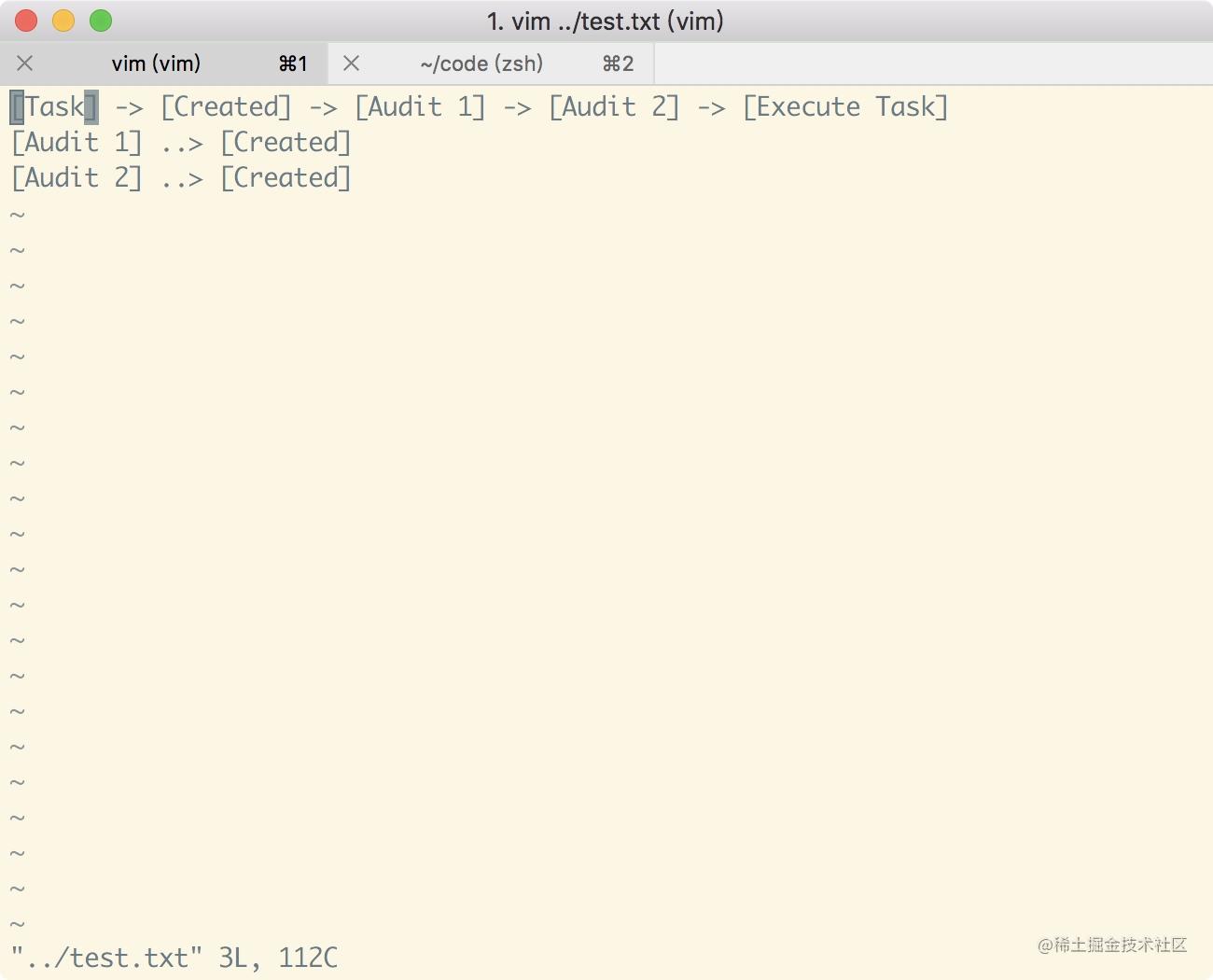Viewport: 1213px width, 980px height.
Task: Click [Audit 2] in the first line
Action: coord(614,107)
